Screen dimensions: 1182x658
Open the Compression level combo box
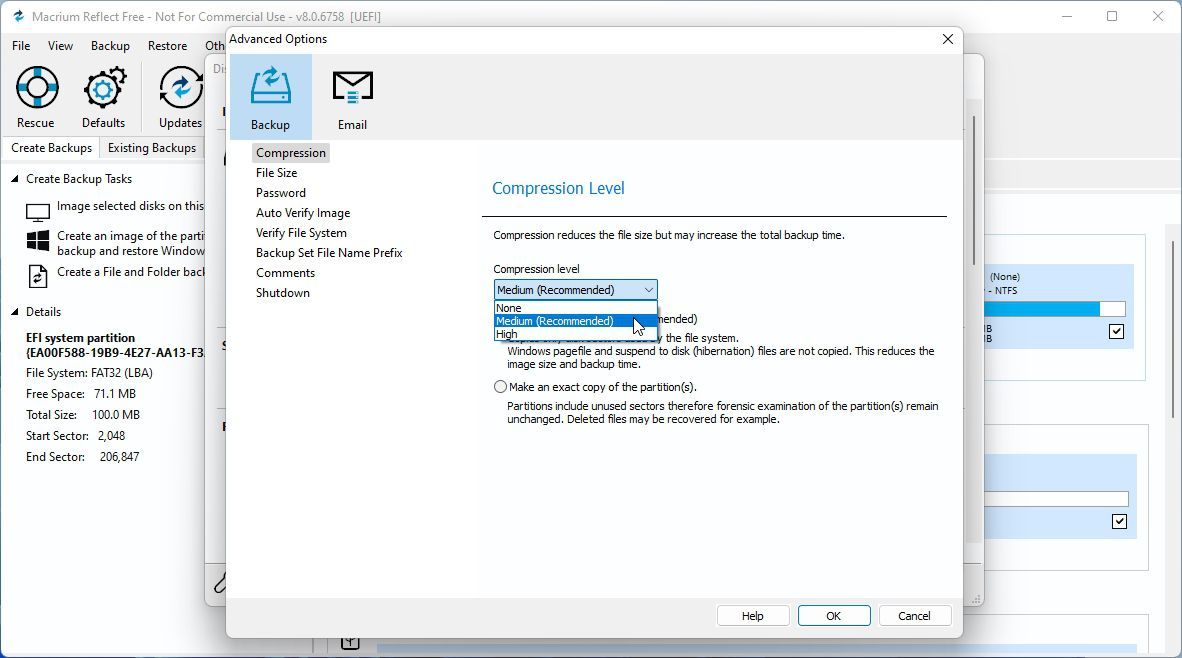click(575, 289)
